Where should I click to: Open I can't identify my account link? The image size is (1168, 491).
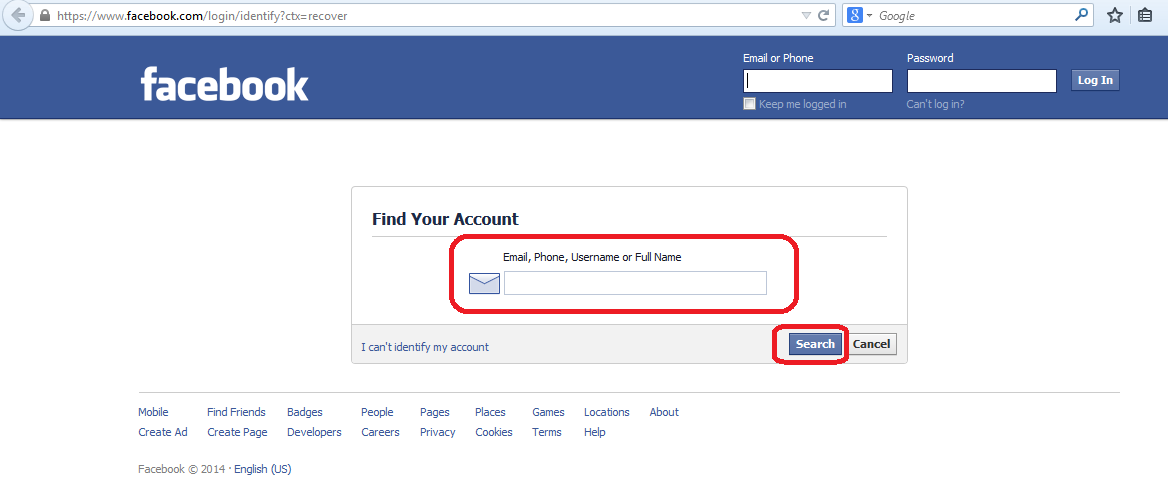click(x=425, y=347)
